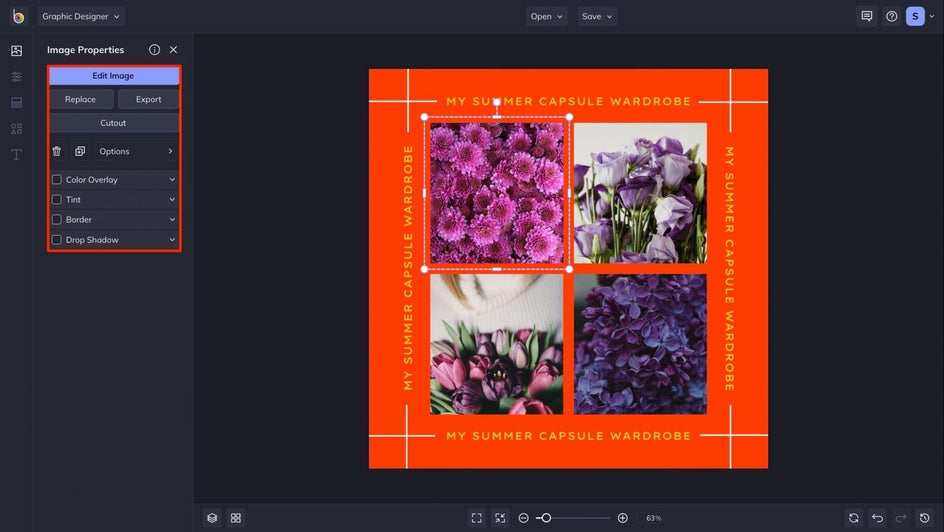This screenshot has width=944, height=532.
Task: Click the rotation handle above selected image
Action: [x=497, y=102]
